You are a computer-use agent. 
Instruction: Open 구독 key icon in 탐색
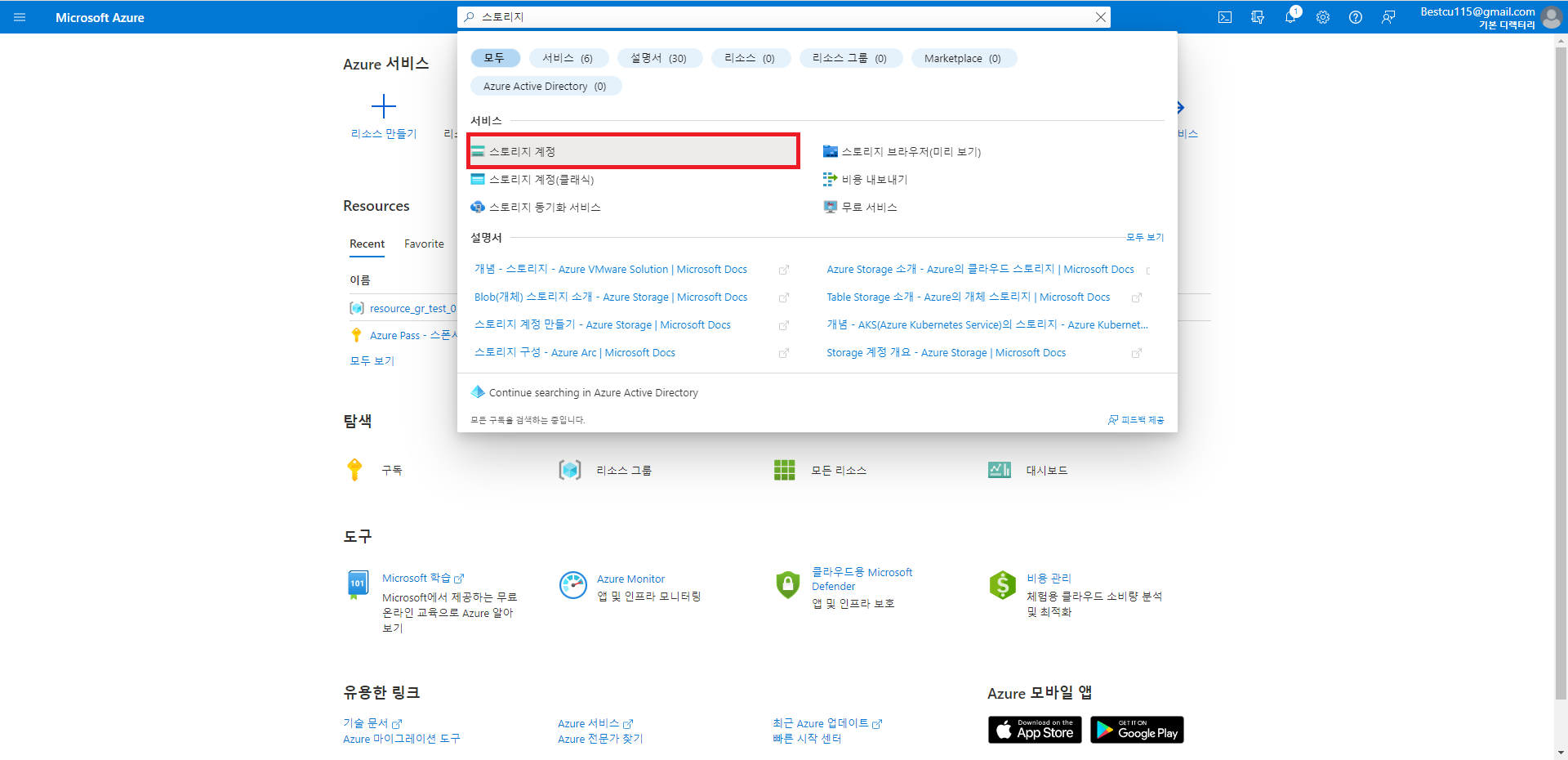pos(354,470)
